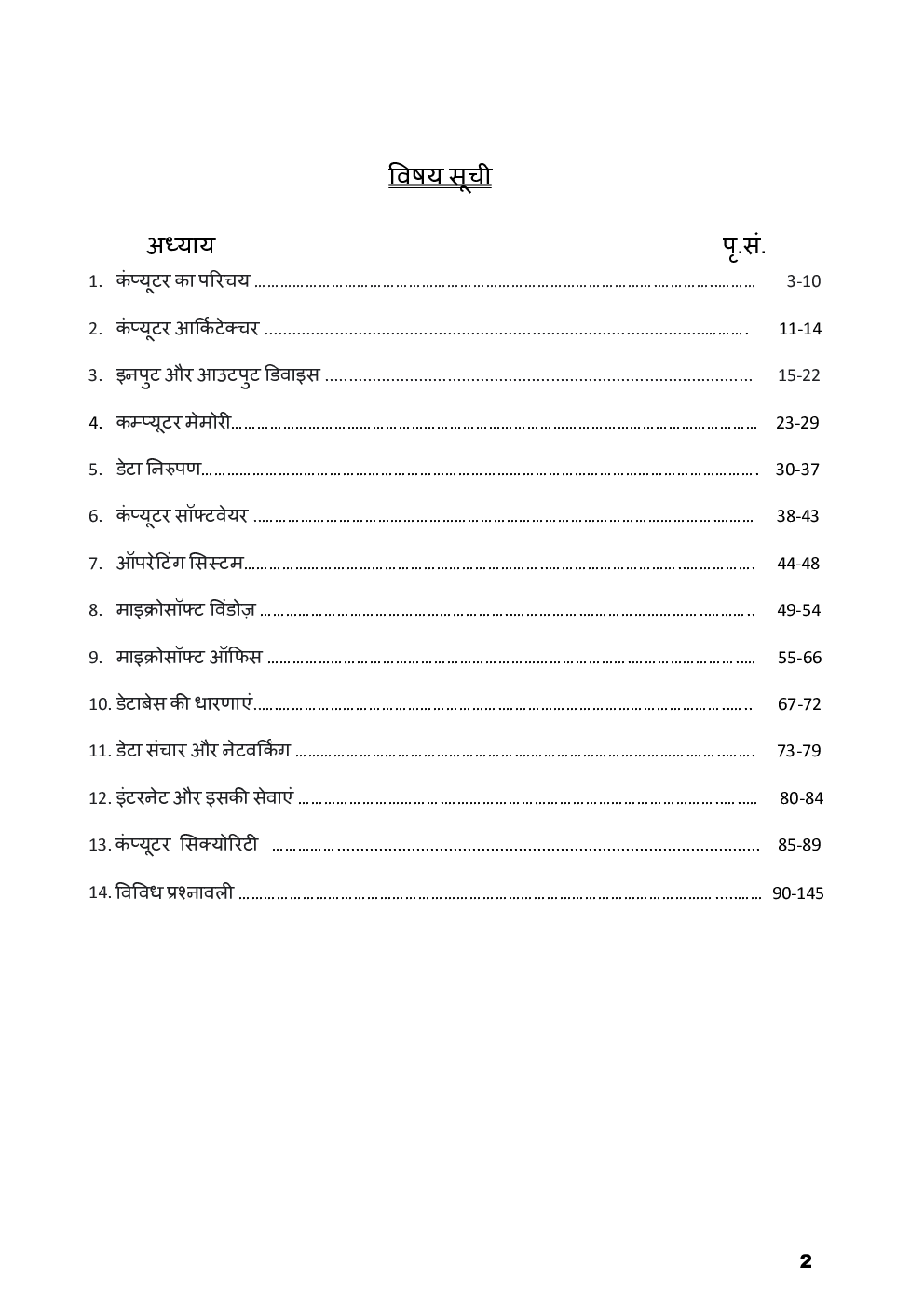Open chapter 1 कंप्यूटर का परिचय entry
This screenshot has height=1307, width=924.
[x=183, y=280]
